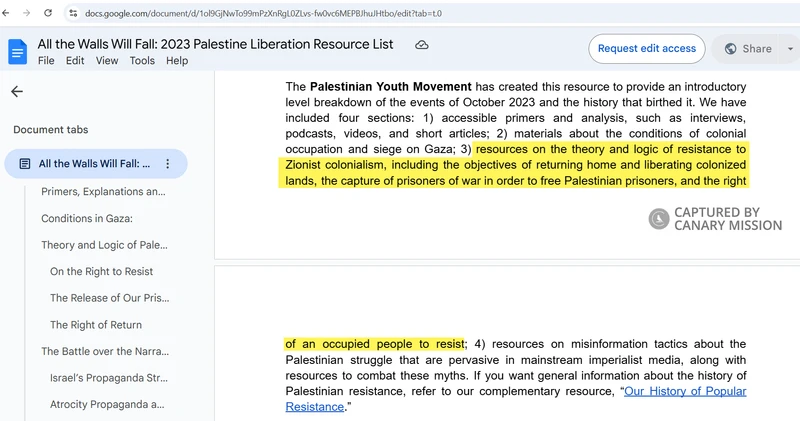Reload the page with refresh icon

pos(48,13)
